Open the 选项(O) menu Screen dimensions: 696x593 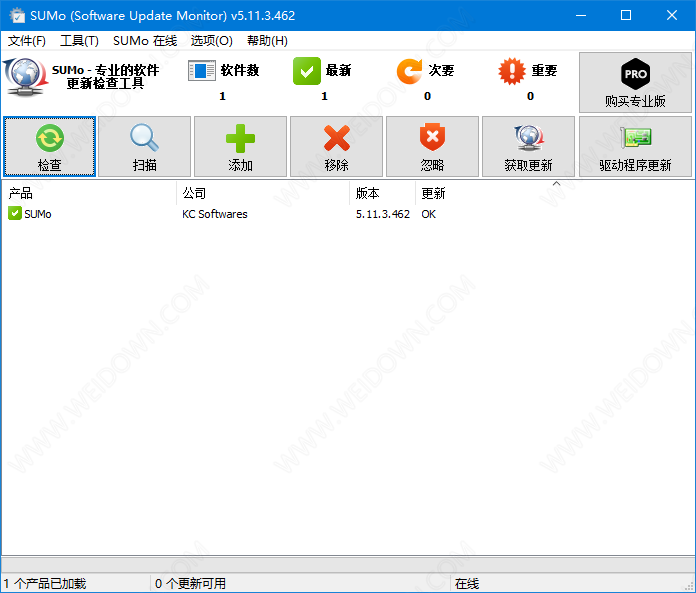point(212,41)
